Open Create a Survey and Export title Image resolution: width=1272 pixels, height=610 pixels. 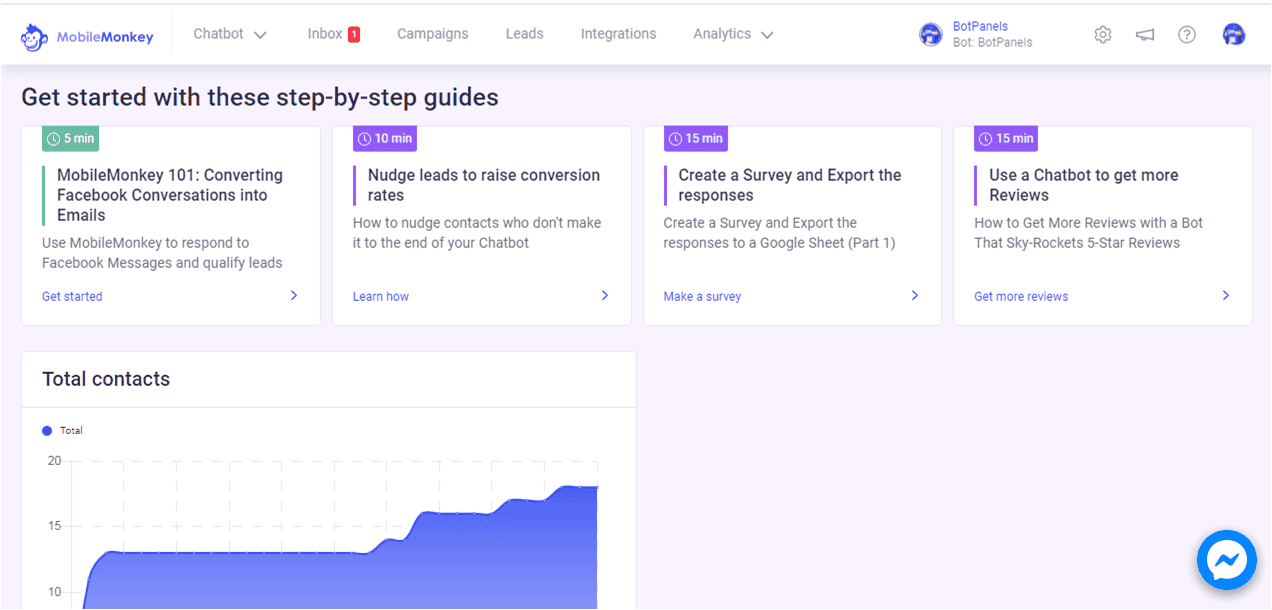click(x=790, y=185)
